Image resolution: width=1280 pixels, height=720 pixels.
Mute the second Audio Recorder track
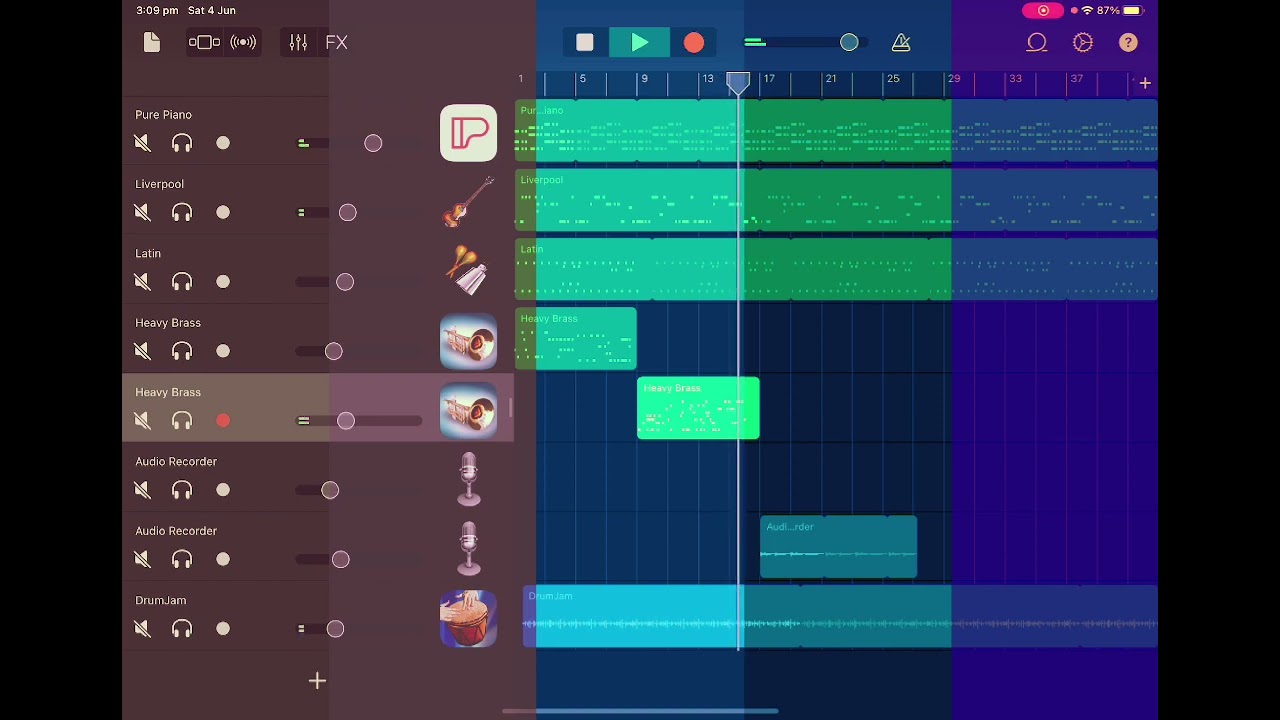tap(142, 559)
